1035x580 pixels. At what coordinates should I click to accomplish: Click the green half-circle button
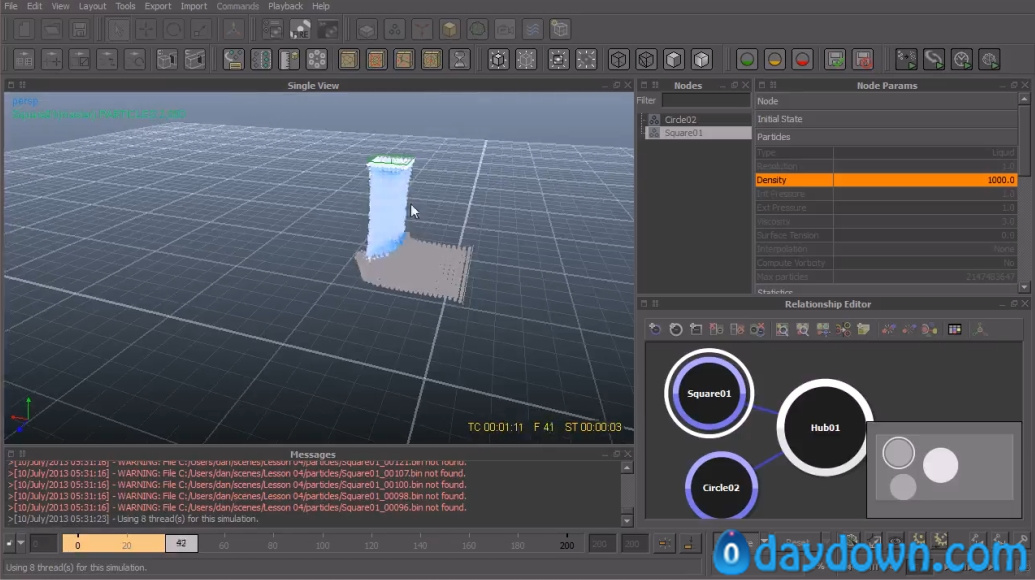click(747, 59)
